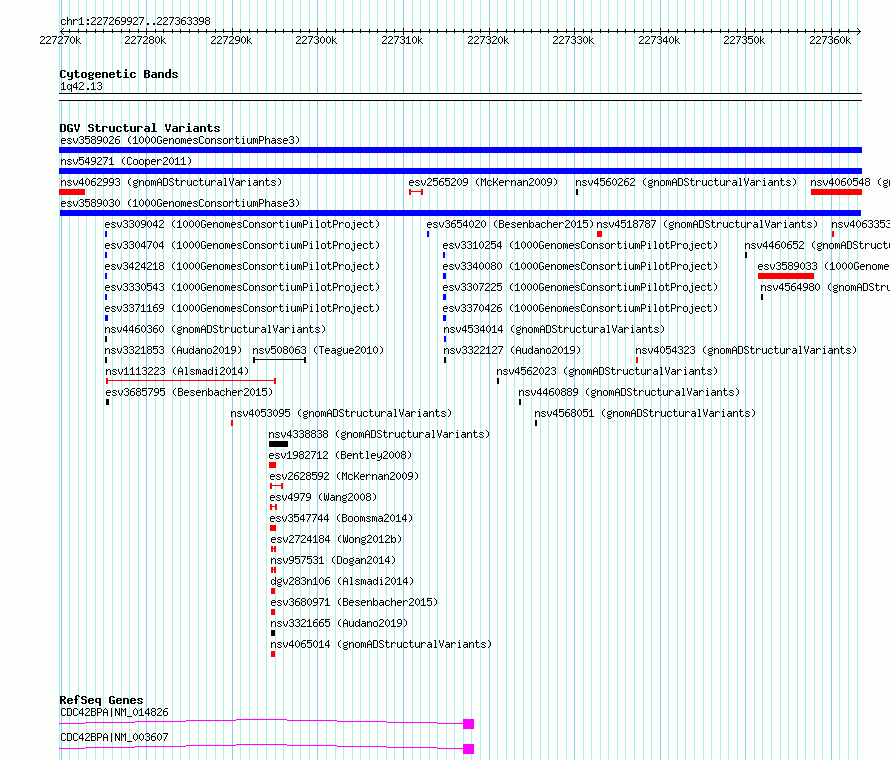The image size is (890, 760).
Task: Click the Cytogenetic Bands track title
Action: [119, 74]
